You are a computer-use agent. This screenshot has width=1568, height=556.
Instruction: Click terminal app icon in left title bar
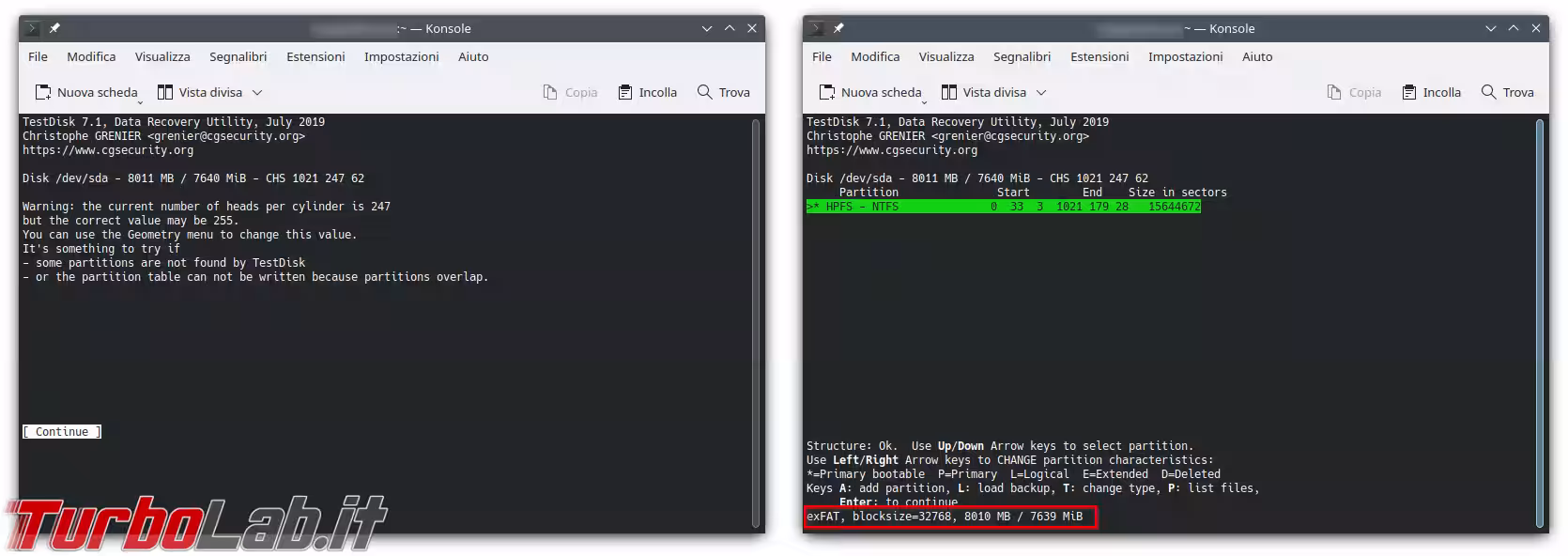point(33,28)
